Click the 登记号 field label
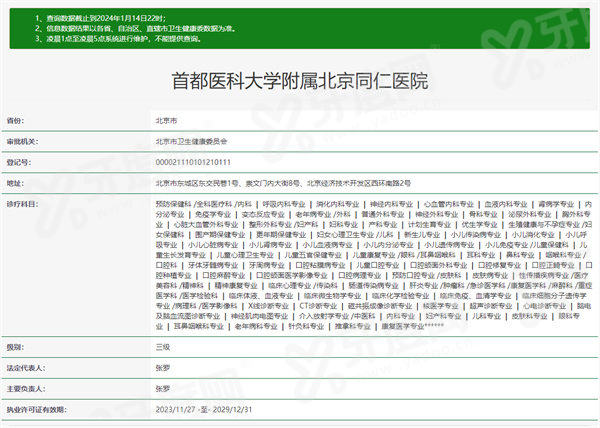The width and height of the screenshot is (600, 428). [x=19, y=163]
